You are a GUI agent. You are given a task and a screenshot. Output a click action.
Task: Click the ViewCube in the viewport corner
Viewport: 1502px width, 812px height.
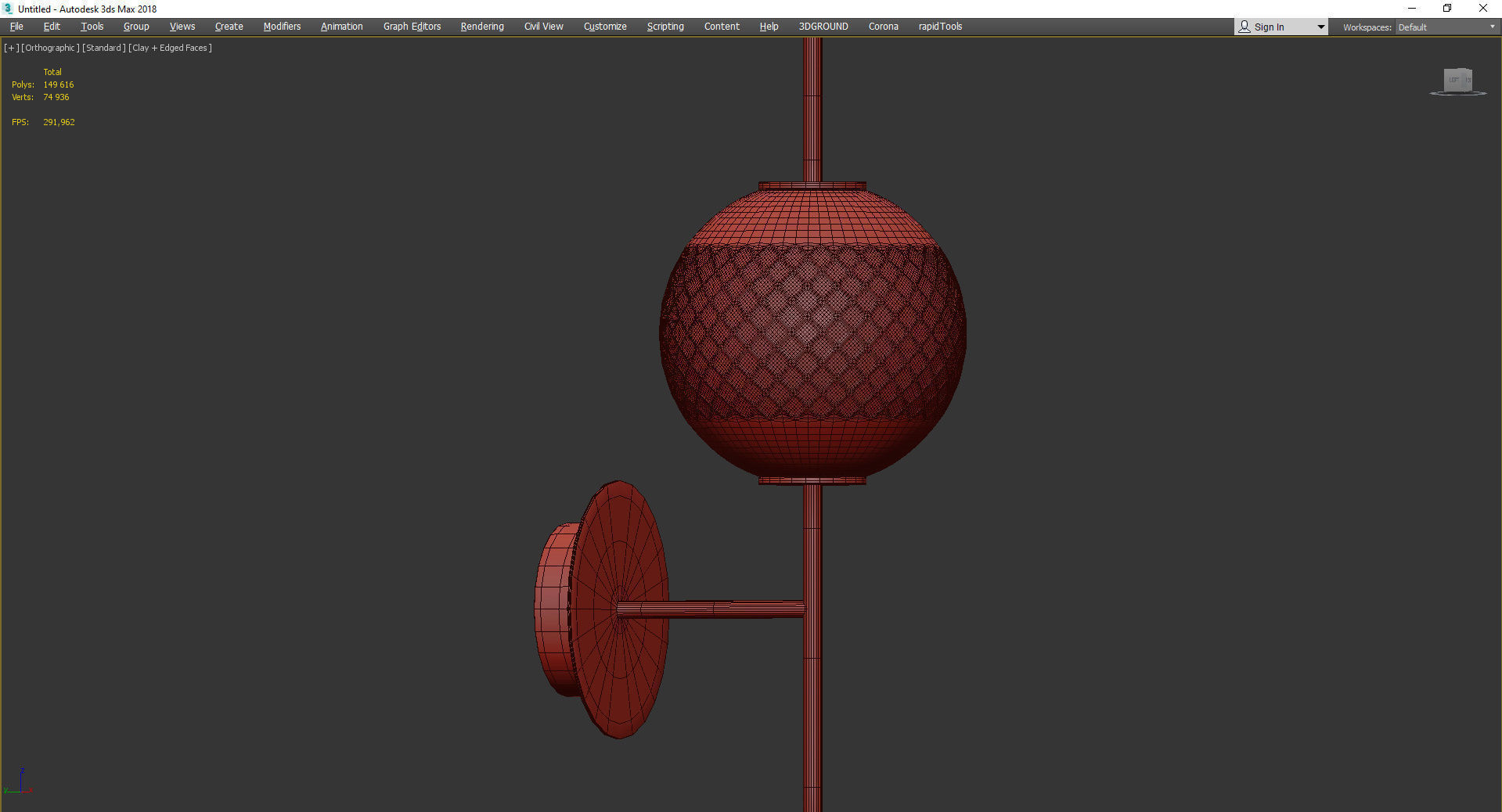tap(1457, 81)
